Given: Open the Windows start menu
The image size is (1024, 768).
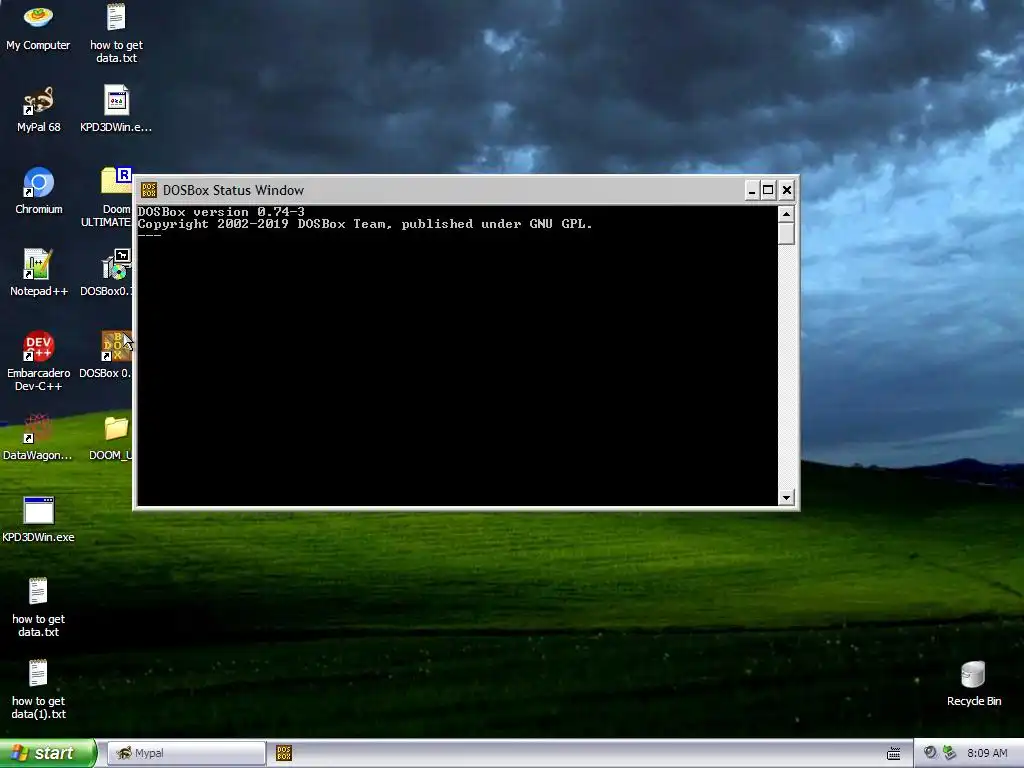Looking at the screenshot, I should (x=48, y=753).
